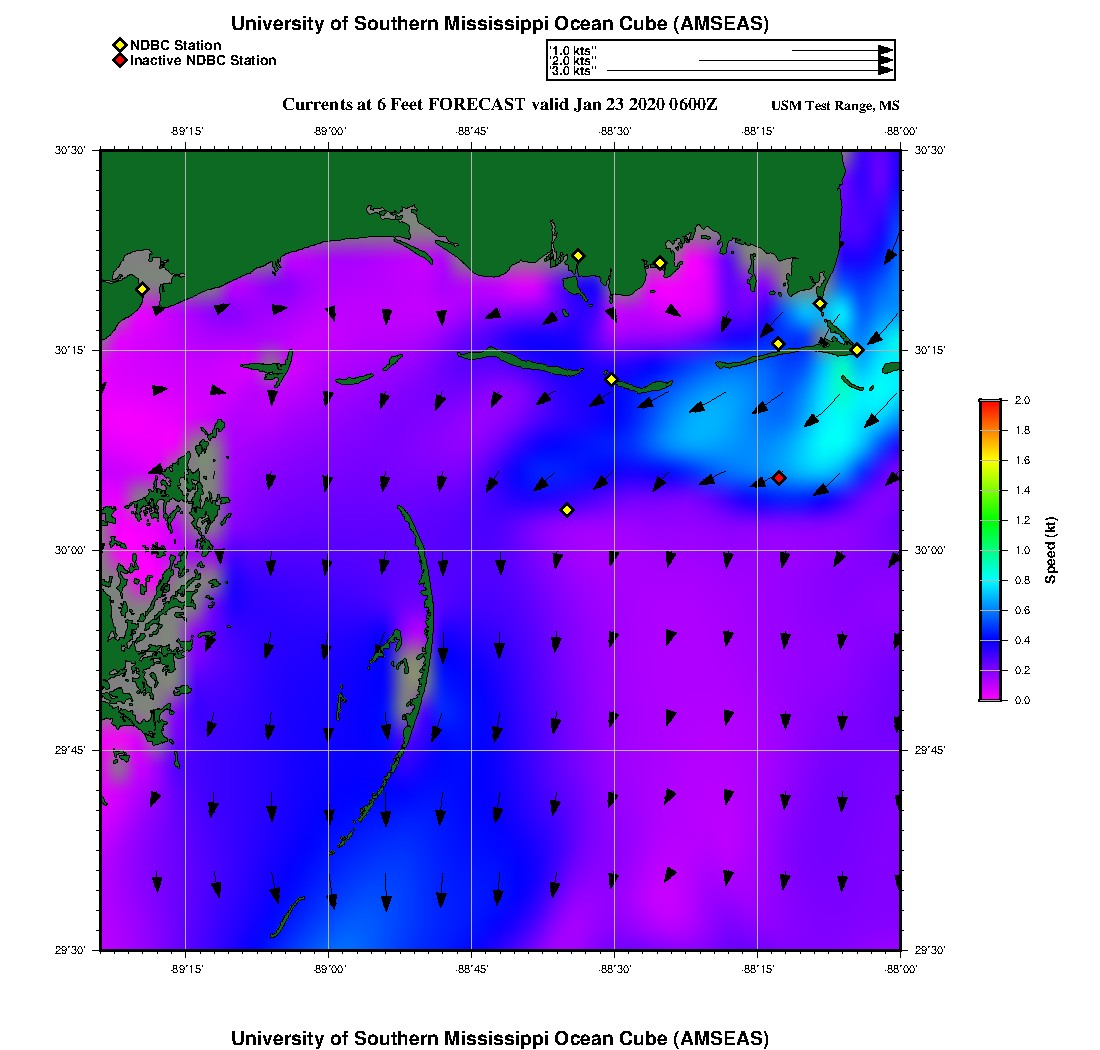Click inside the velocity scale legend box
Image resolution: width=1100 pixels, height=1050 pixels.
pyautogui.click(x=720, y=60)
